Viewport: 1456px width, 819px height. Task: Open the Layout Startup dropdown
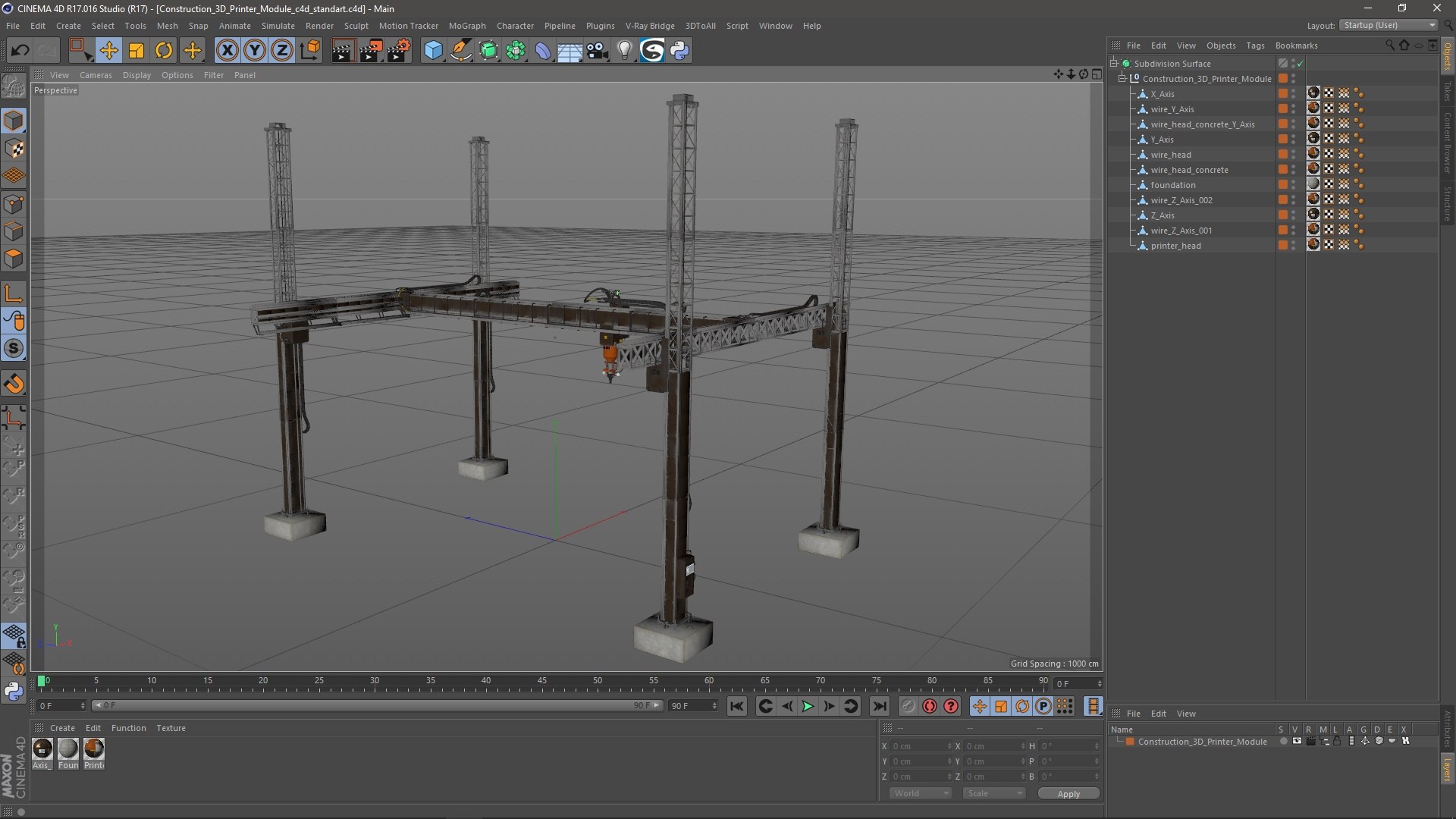1389,25
